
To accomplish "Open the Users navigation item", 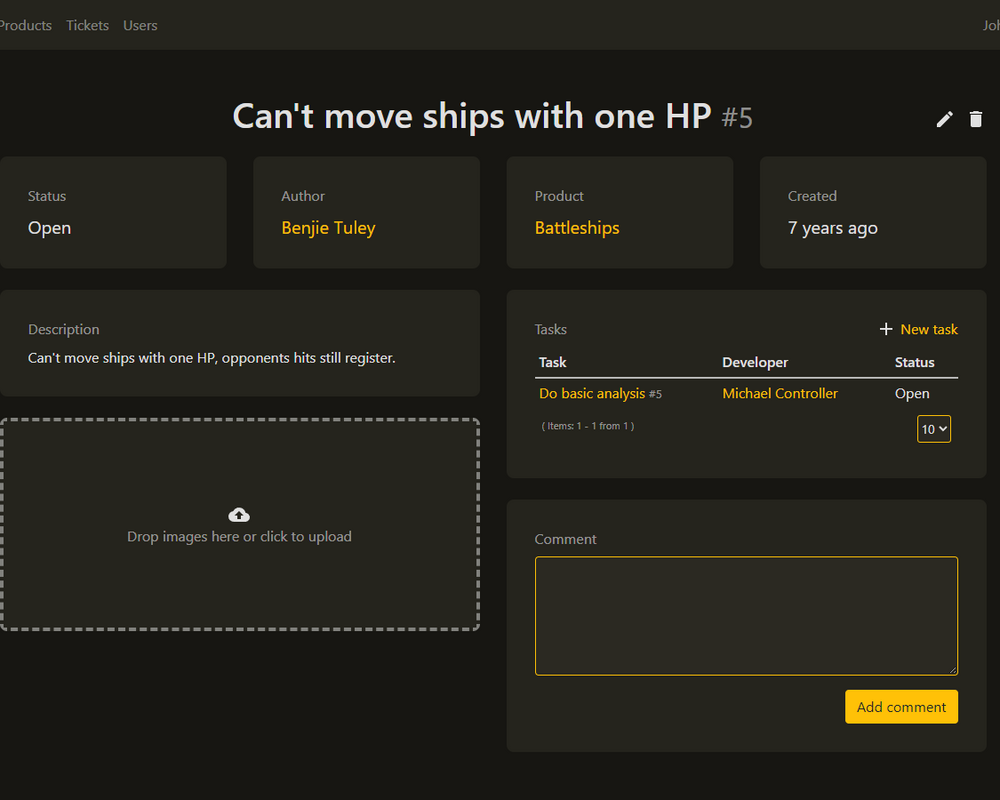I will pyautogui.click(x=140, y=26).
